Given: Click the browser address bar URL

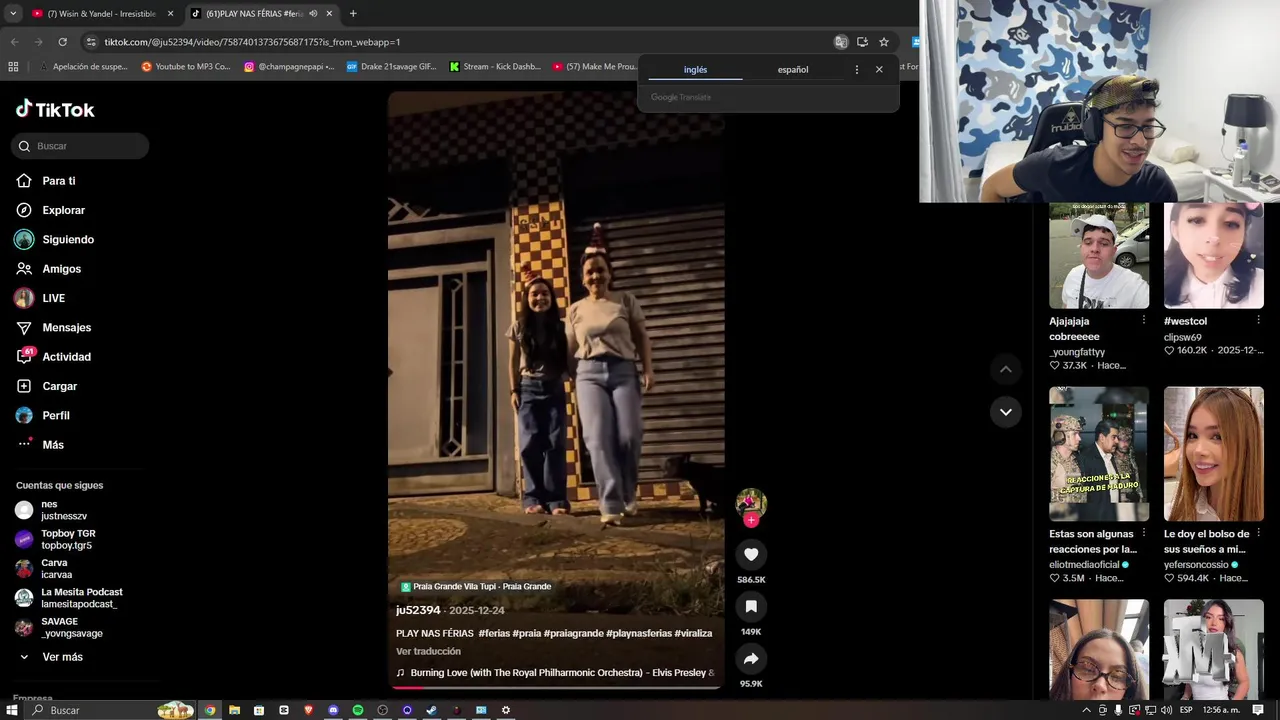Looking at the screenshot, I should pos(252,42).
